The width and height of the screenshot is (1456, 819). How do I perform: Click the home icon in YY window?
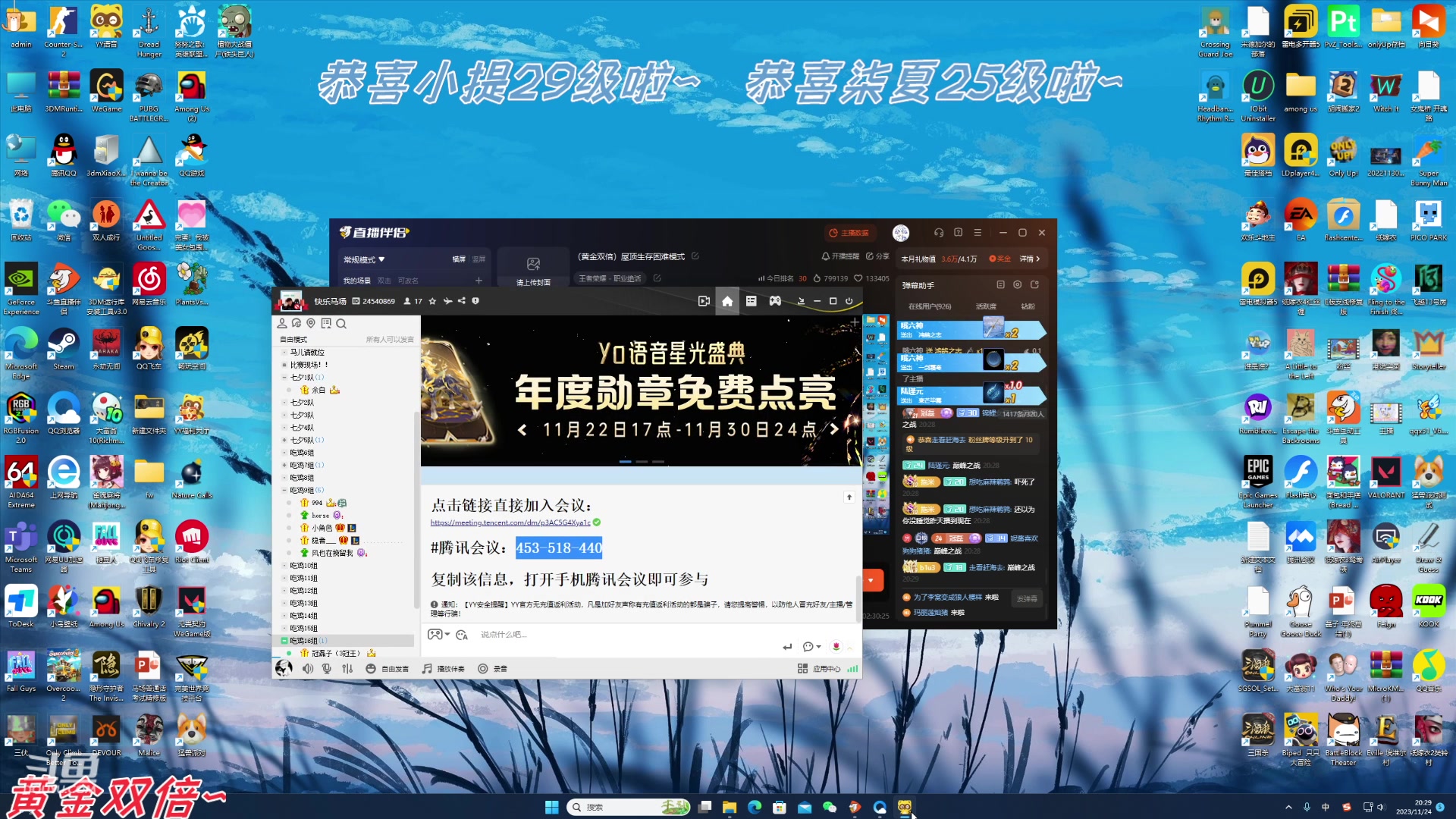pos(727,301)
